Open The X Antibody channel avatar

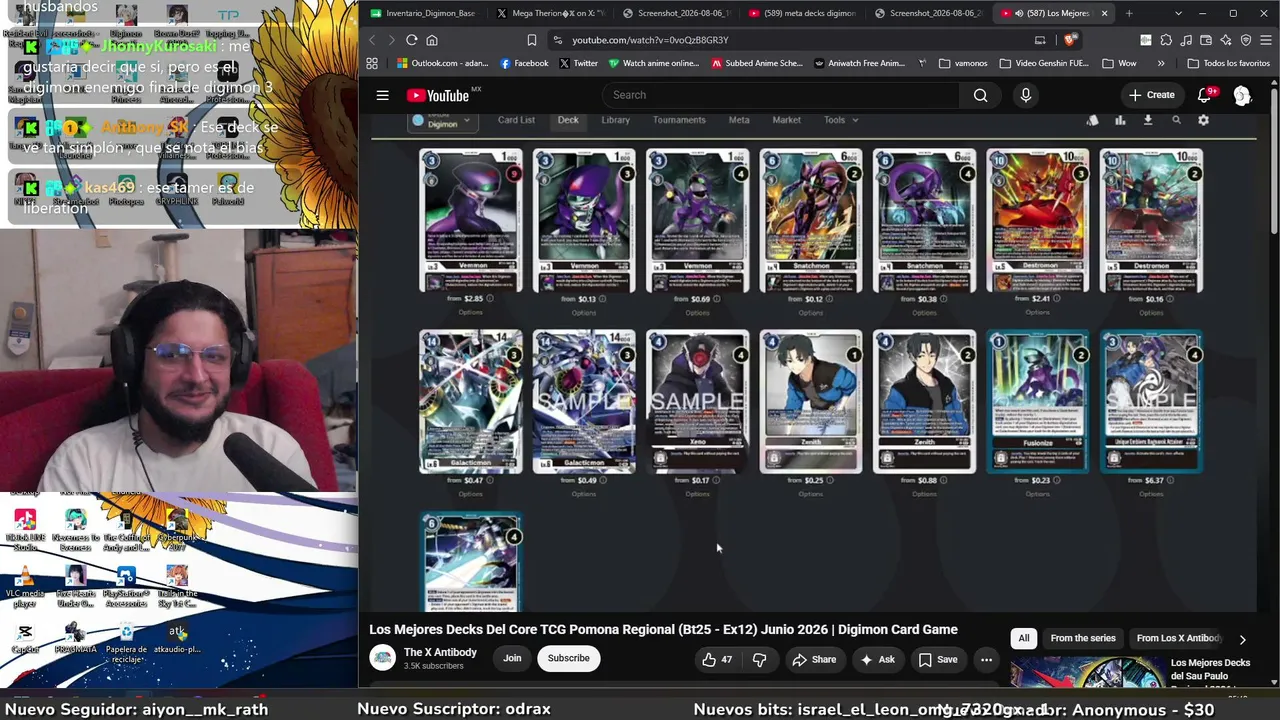point(383,658)
